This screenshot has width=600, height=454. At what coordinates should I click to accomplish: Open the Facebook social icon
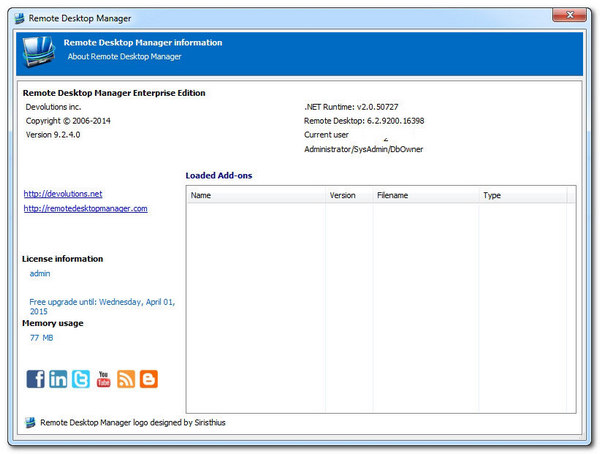[x=35, y=379]
